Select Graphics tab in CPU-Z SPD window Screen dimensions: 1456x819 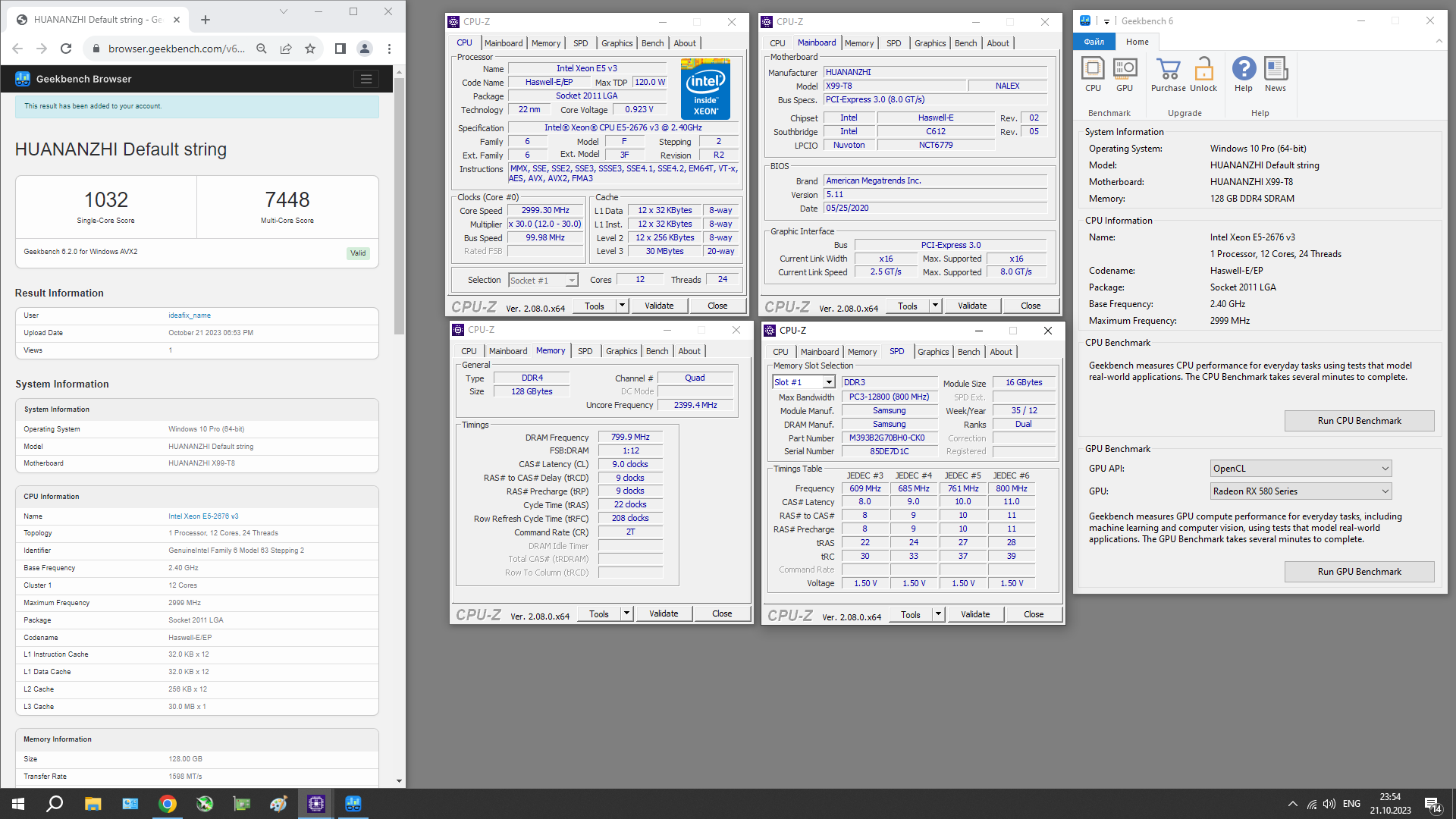933,352
